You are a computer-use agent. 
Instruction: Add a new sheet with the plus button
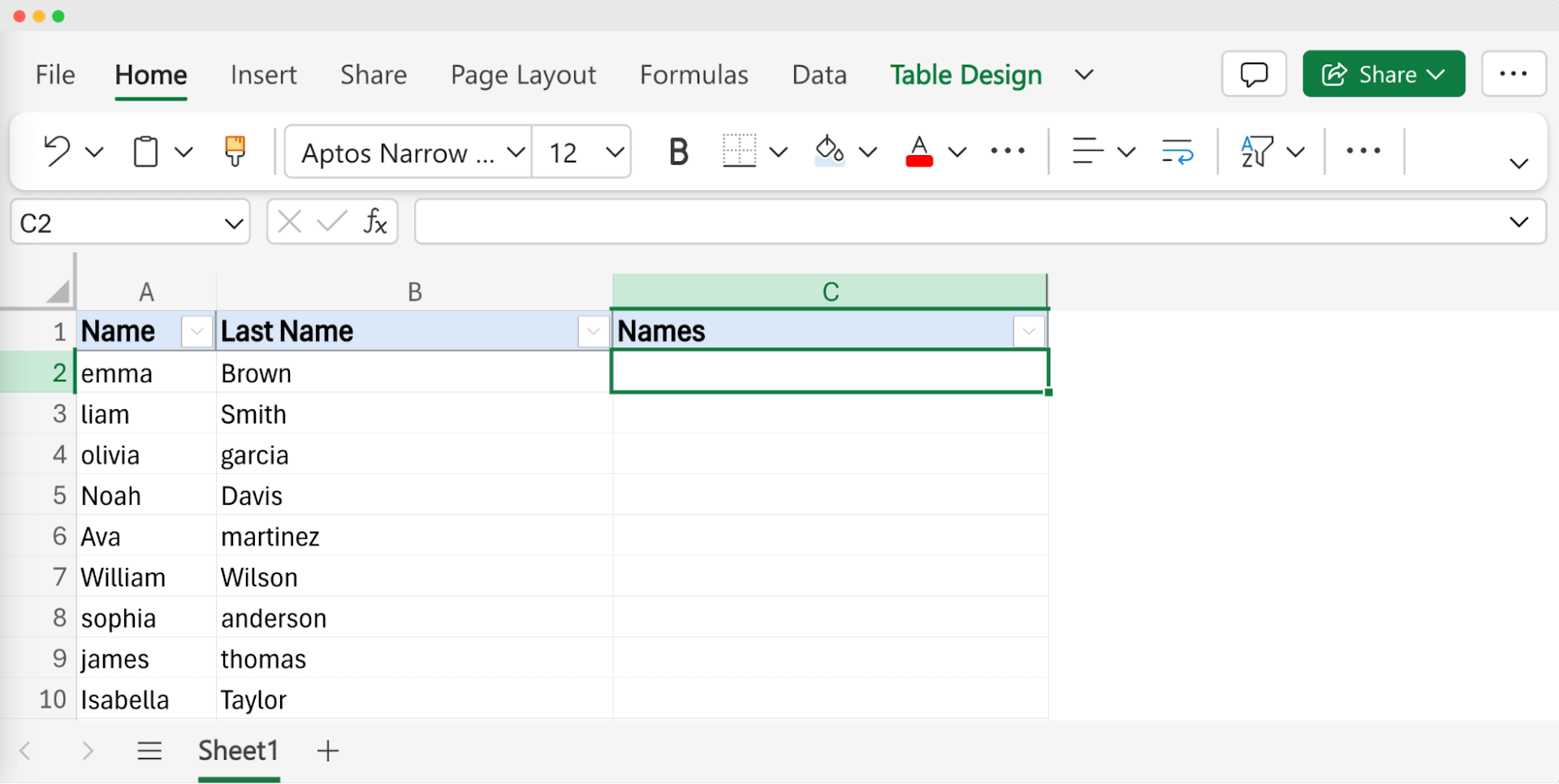[327, 750]
